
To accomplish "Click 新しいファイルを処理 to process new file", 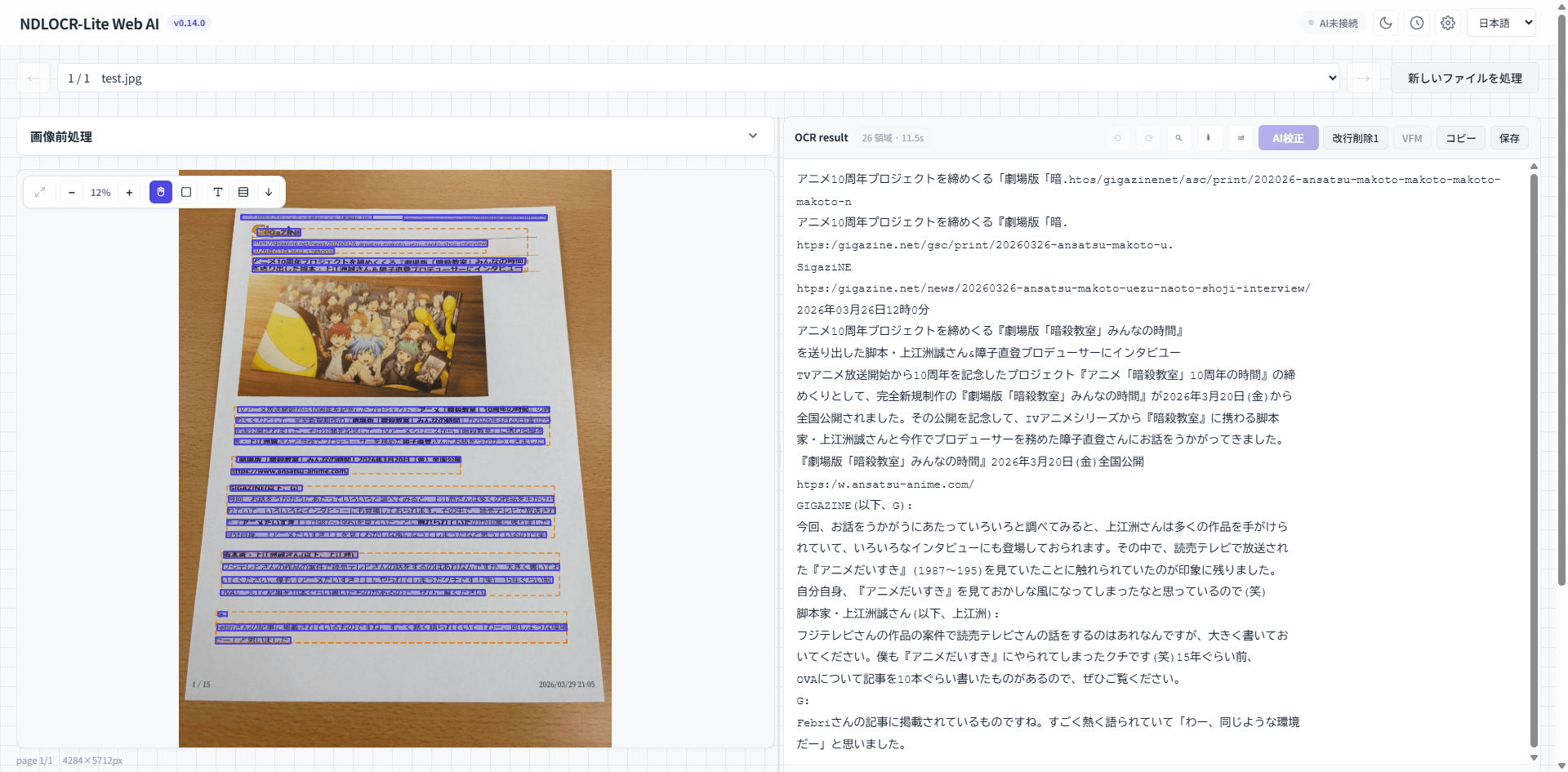I will pyautogui.click(x=1464, y=78).
